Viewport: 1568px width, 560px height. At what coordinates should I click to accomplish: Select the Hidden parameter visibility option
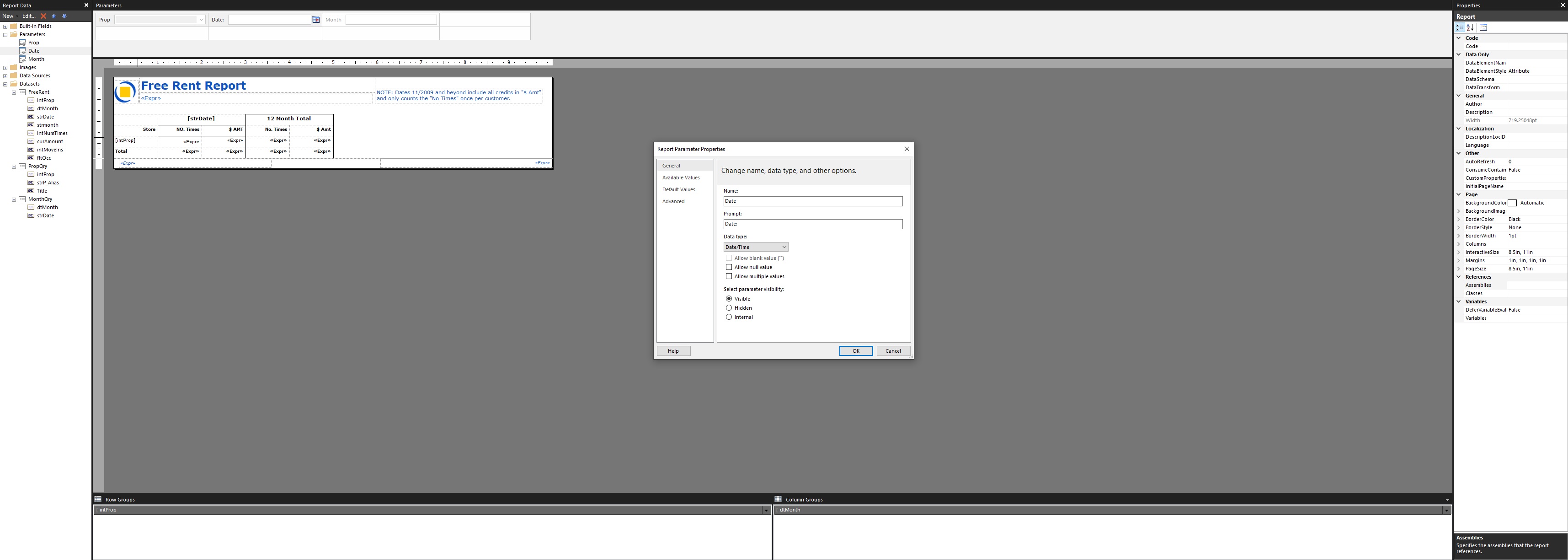click(x=729, y=308)
